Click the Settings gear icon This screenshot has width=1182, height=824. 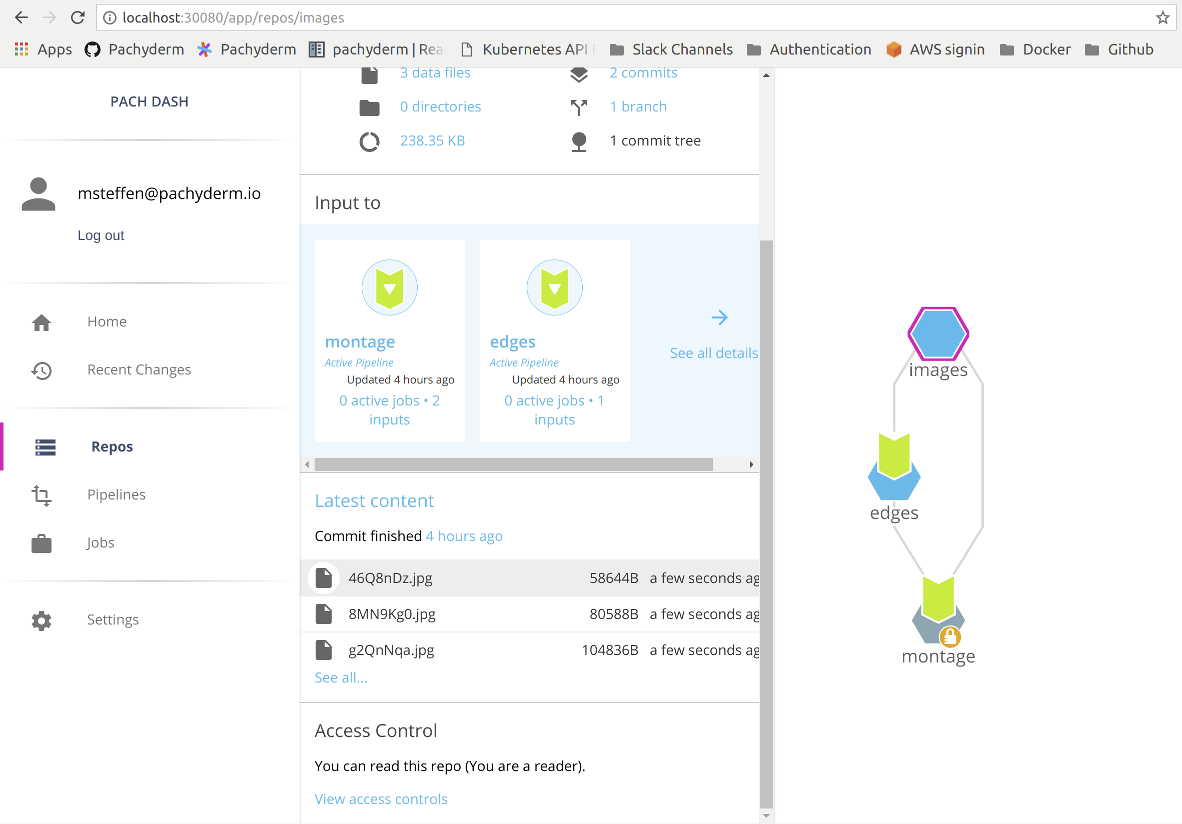(41, 620)
